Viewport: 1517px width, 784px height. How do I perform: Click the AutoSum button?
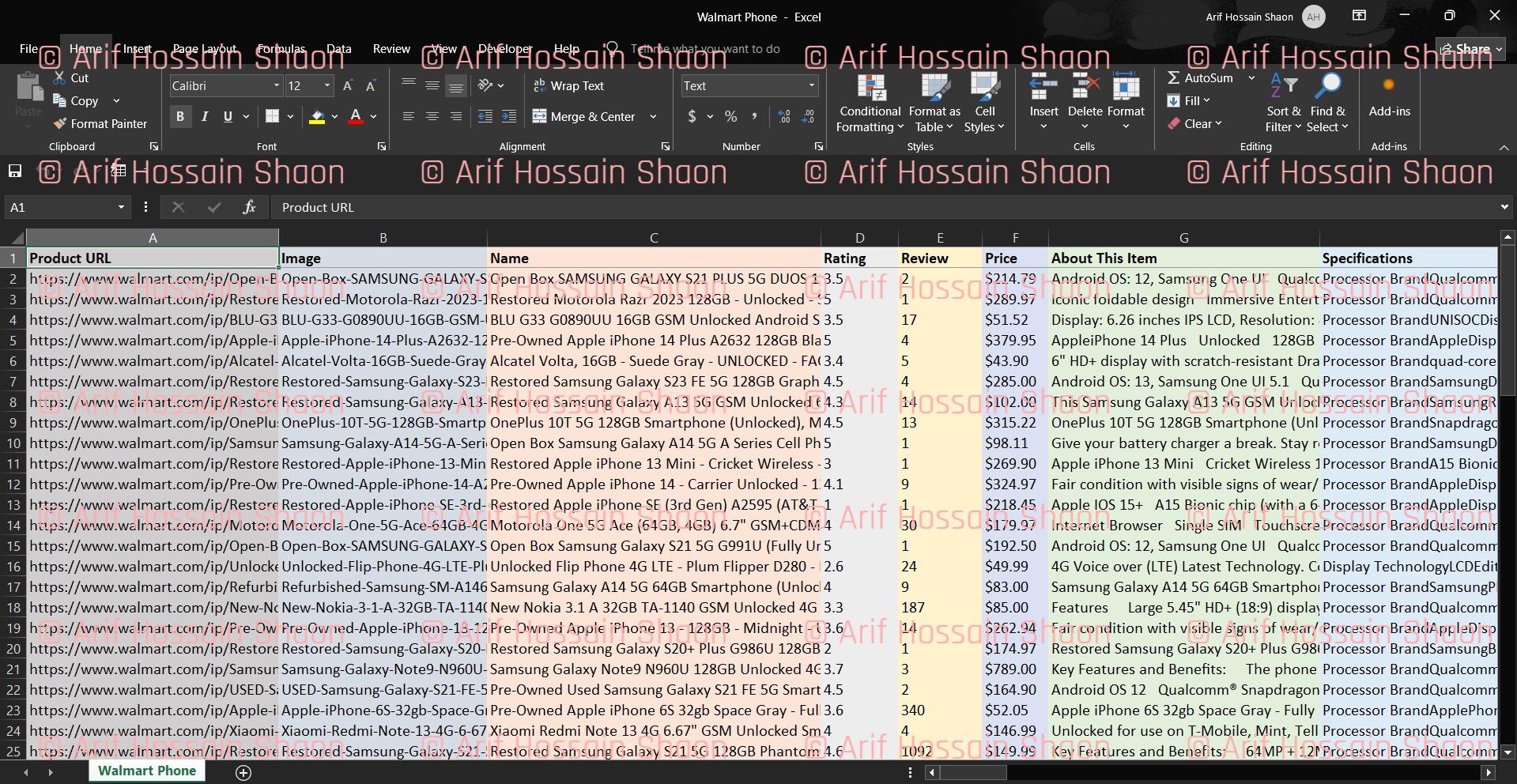point(1200,78)
